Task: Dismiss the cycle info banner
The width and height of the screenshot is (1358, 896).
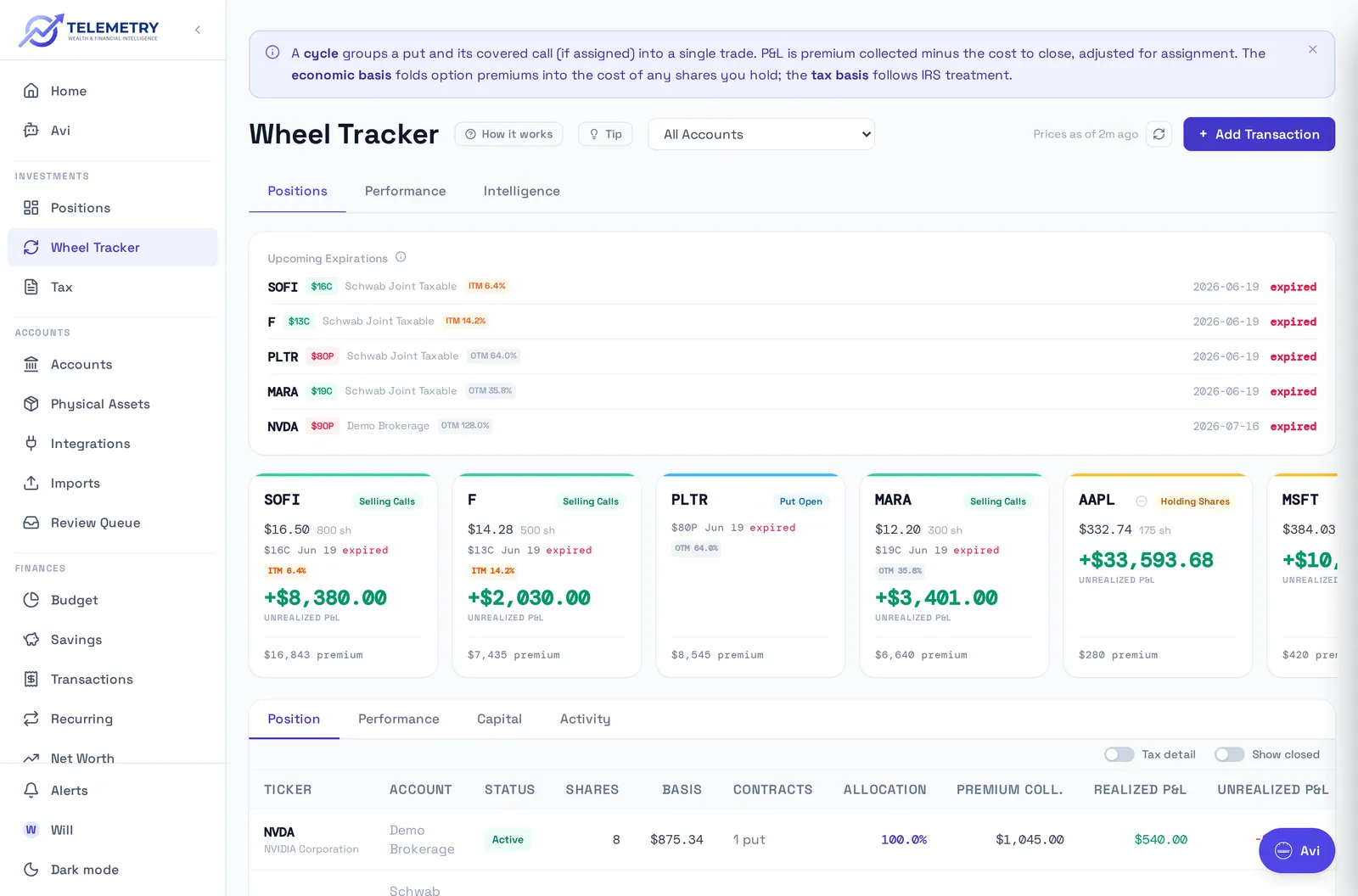Action: point(1312,50)
